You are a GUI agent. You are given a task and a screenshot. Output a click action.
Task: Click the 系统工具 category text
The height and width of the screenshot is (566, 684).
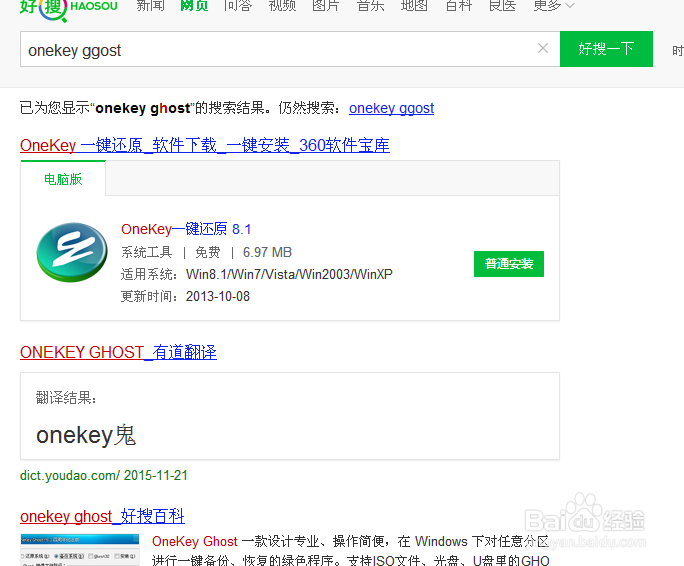[x=147, y=252]
